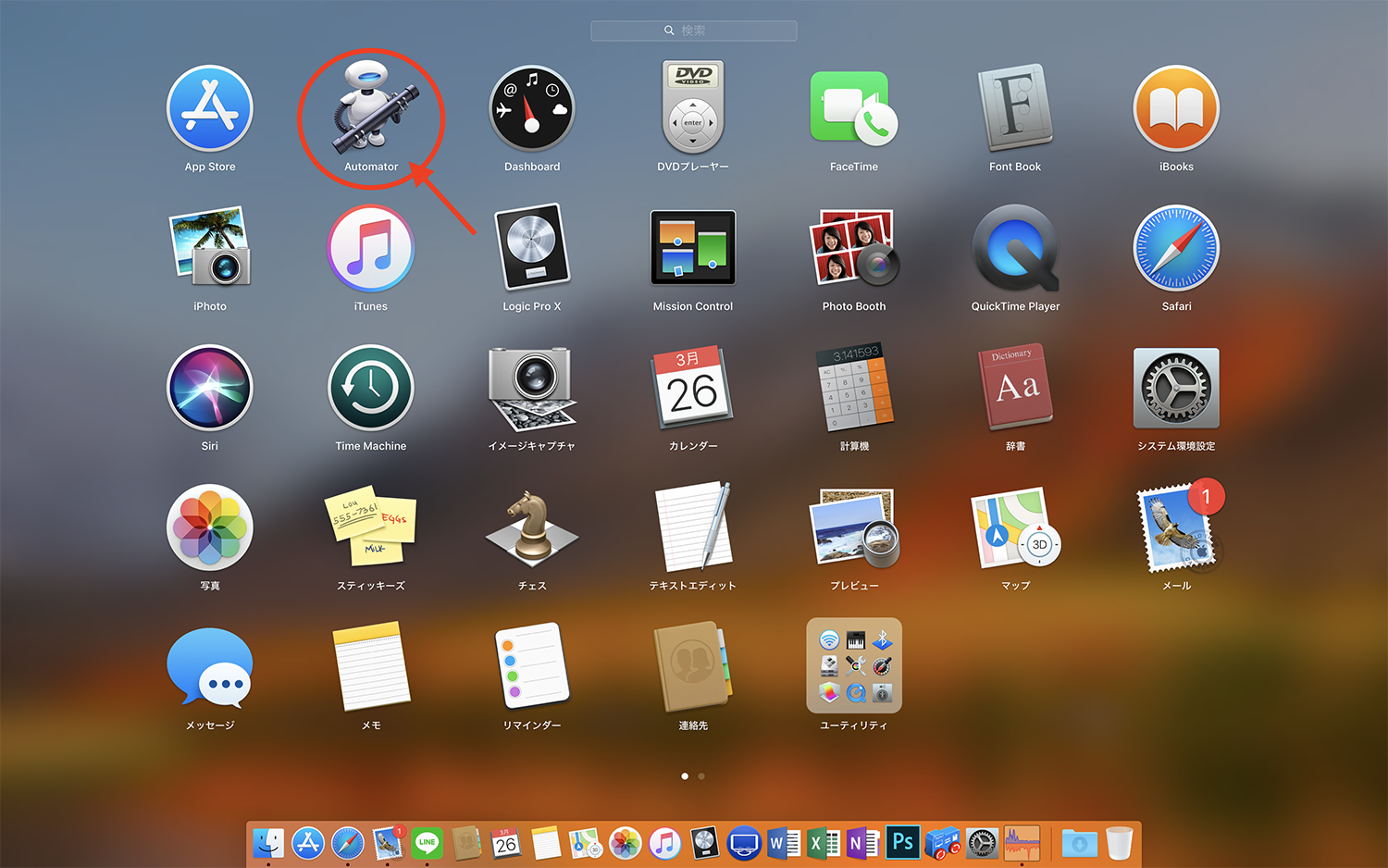Viewport: 1388px width, 868px height.
Task: Open Logic Pro X in Launchpad
Action: click(532, 247)
